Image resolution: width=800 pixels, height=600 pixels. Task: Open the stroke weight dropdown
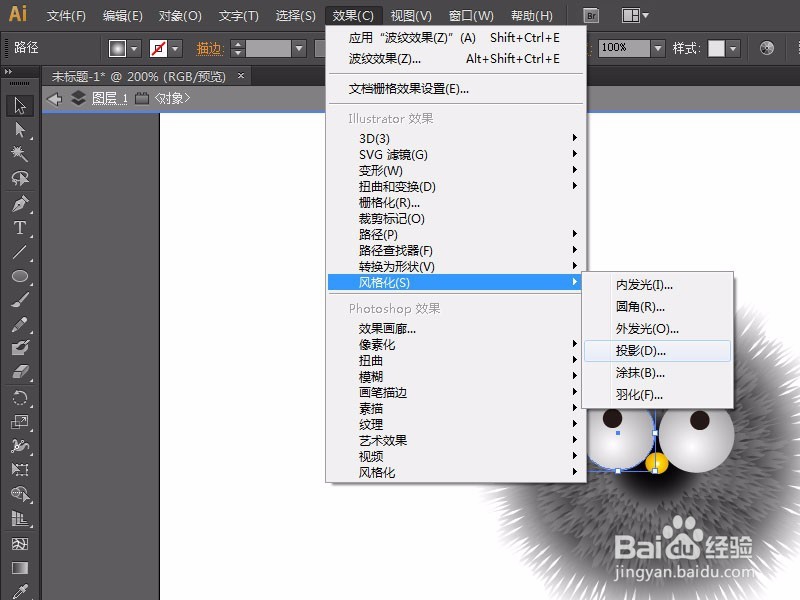299,48
